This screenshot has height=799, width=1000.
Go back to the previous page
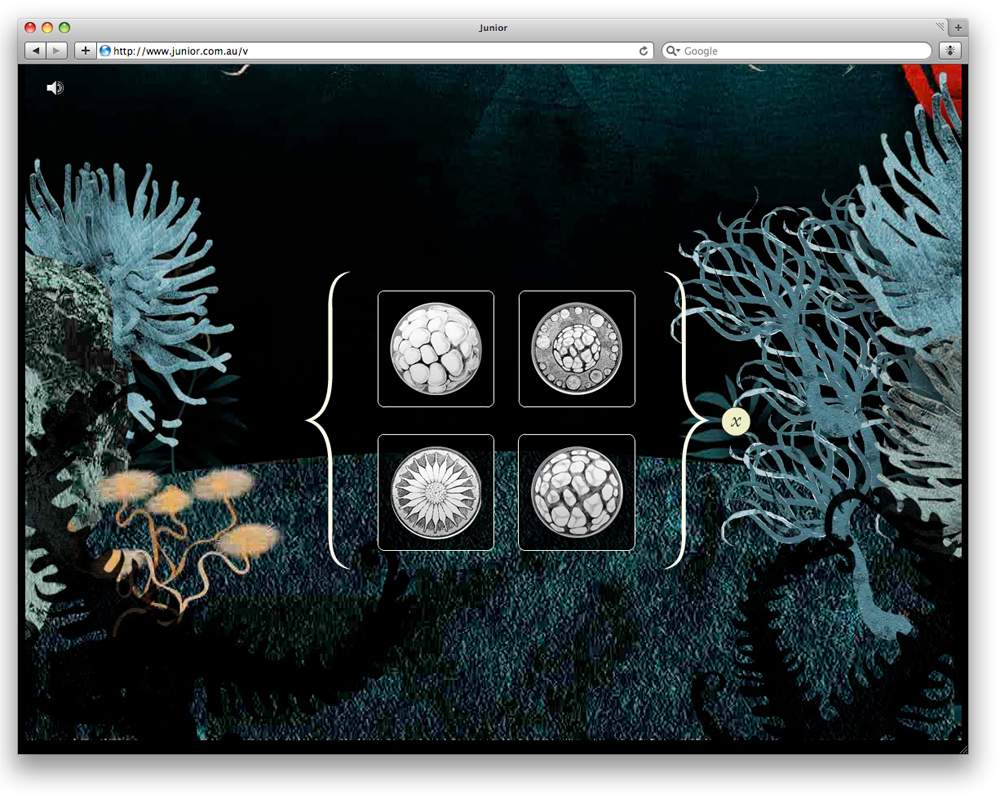click(35, 50)
